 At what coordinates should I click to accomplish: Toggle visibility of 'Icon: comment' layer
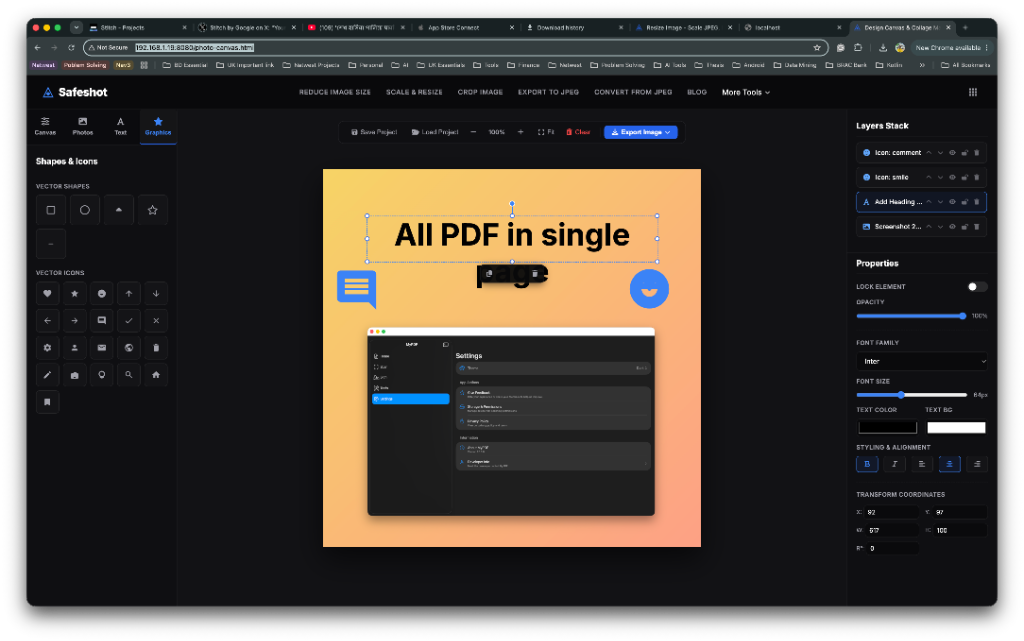click(952, 153)
